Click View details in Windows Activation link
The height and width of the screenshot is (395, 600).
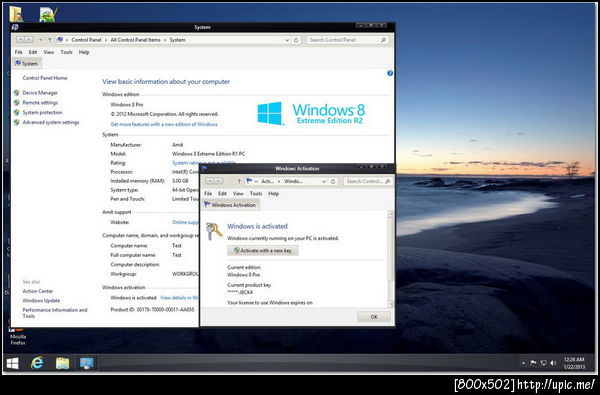pyautogui.click(x=179, y=298)
